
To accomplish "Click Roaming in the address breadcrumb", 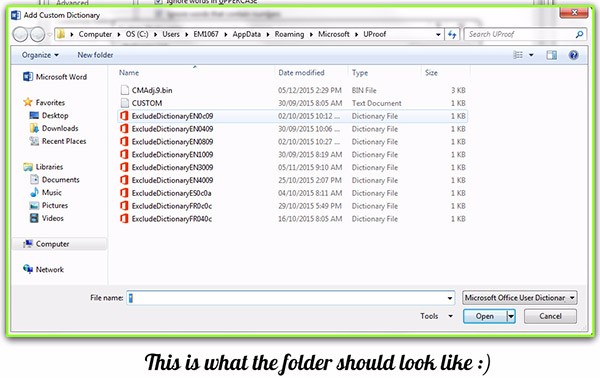I will pyautogui.click(x=289, y=34).
